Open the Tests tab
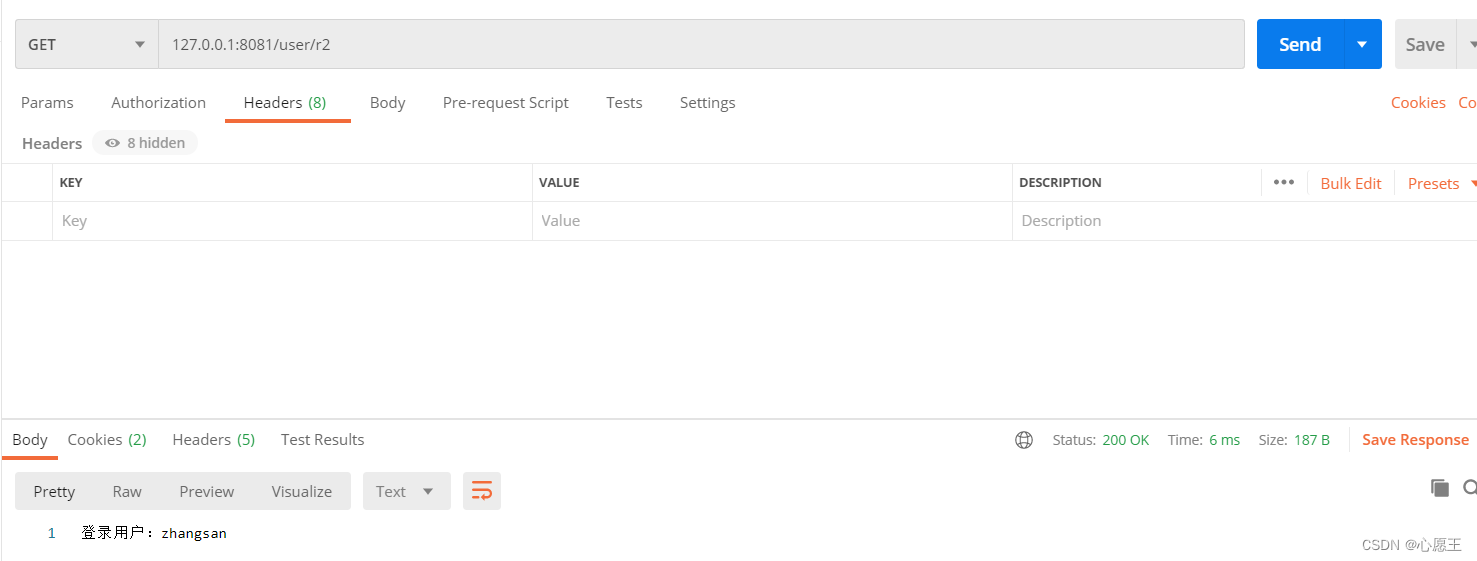Image resolution: width=1477 pixels, height=561 pixels. (624, 102)
